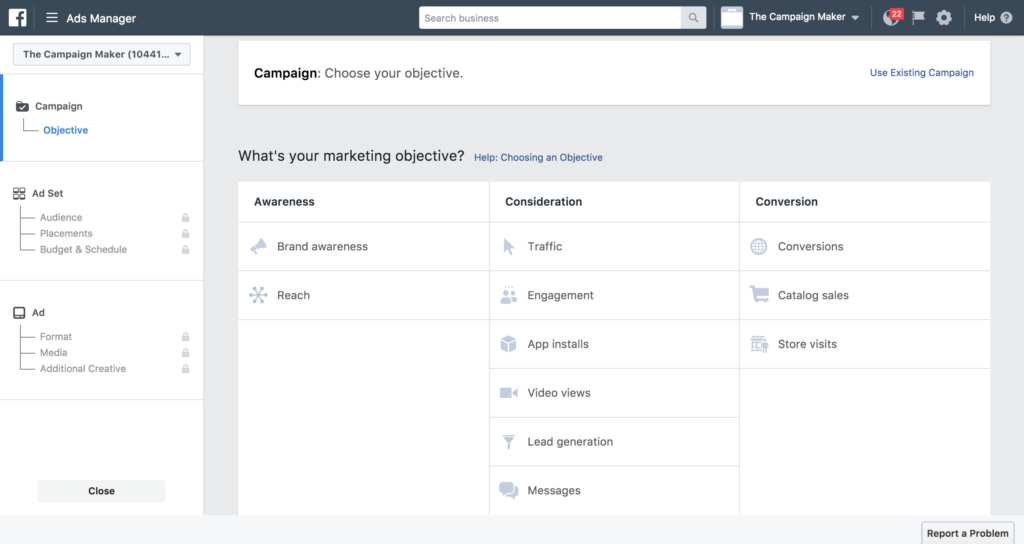Choose the Lead generation objective label
Image resolution: width=1024 pixels, height=544 pixels.
pos(570,442)
